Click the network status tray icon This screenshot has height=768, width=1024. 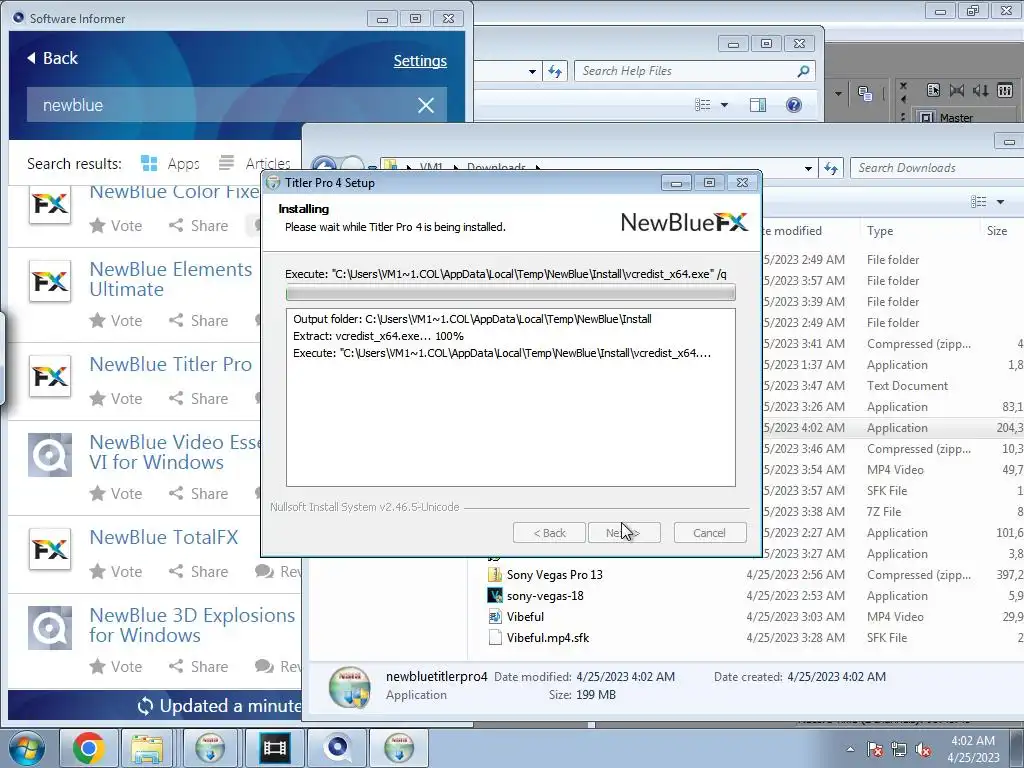click(x=899, y=750)
